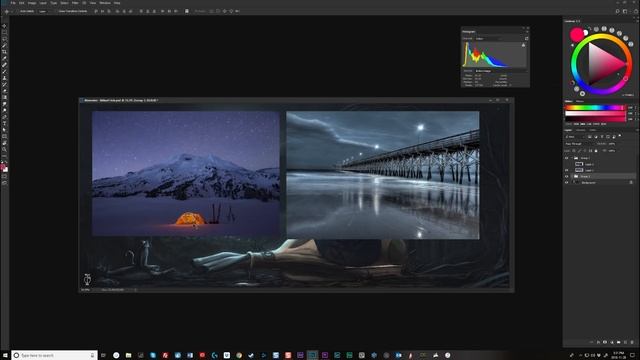Select the Zoom tool
The image size is (640, 360).
click(x=4, y=149)
